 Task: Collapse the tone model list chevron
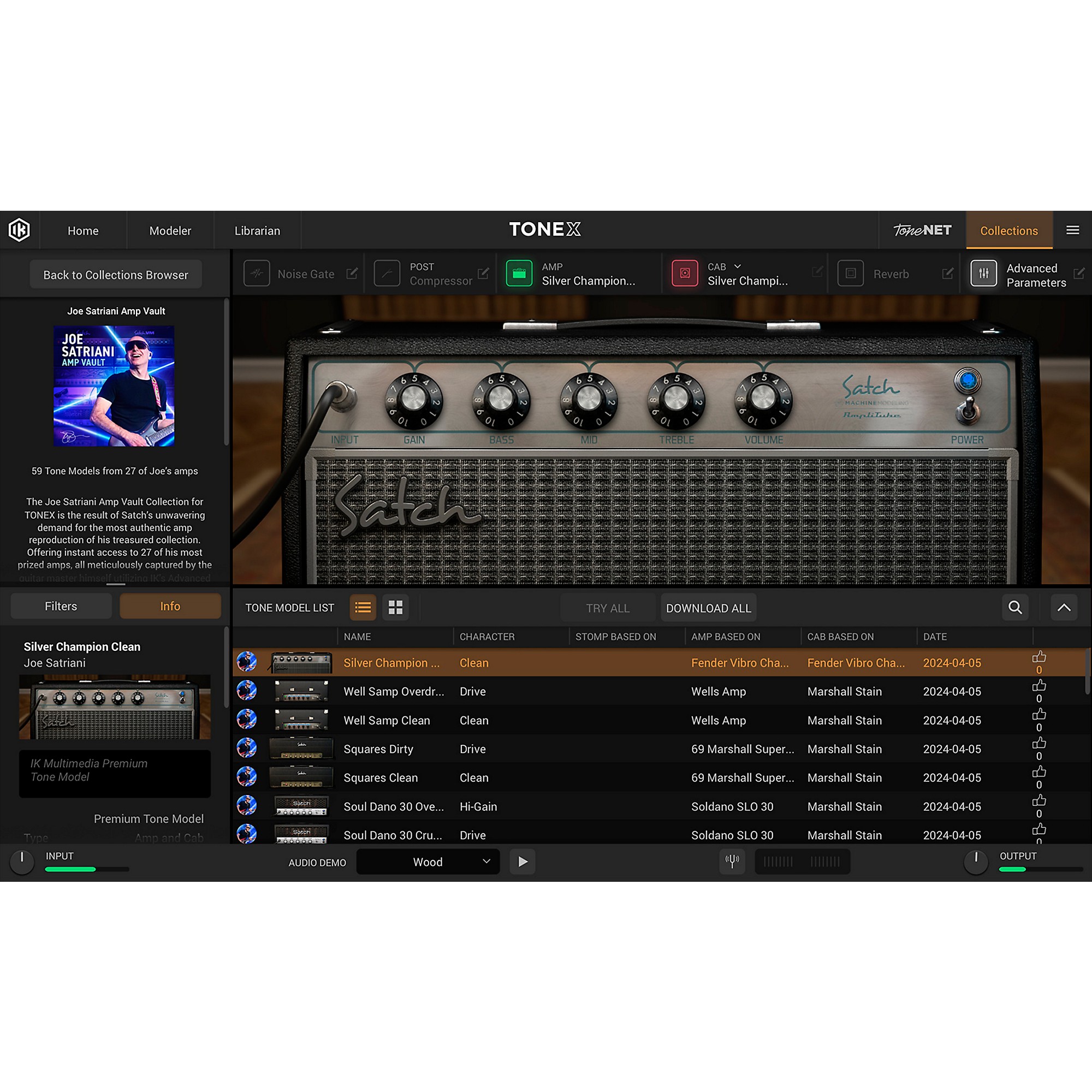1064,608
